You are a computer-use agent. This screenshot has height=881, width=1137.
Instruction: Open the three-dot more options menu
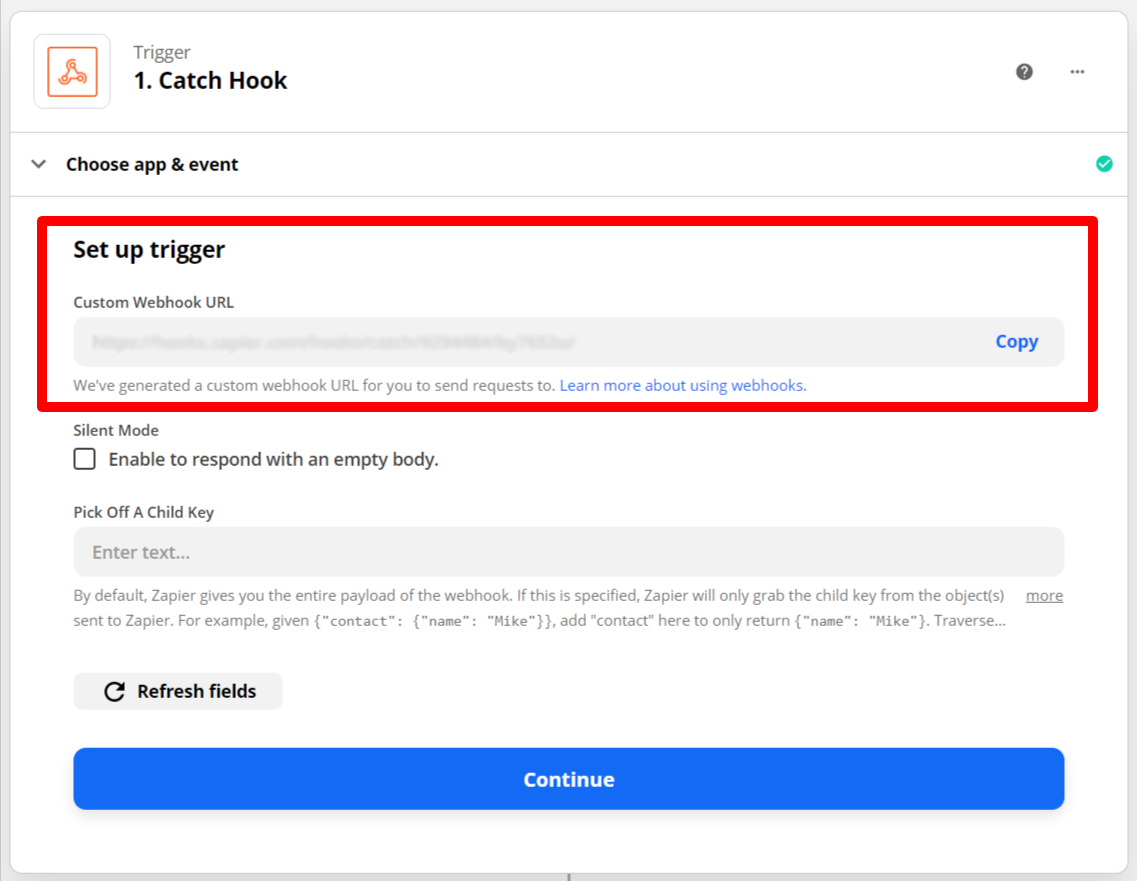tap(1077, 72)
